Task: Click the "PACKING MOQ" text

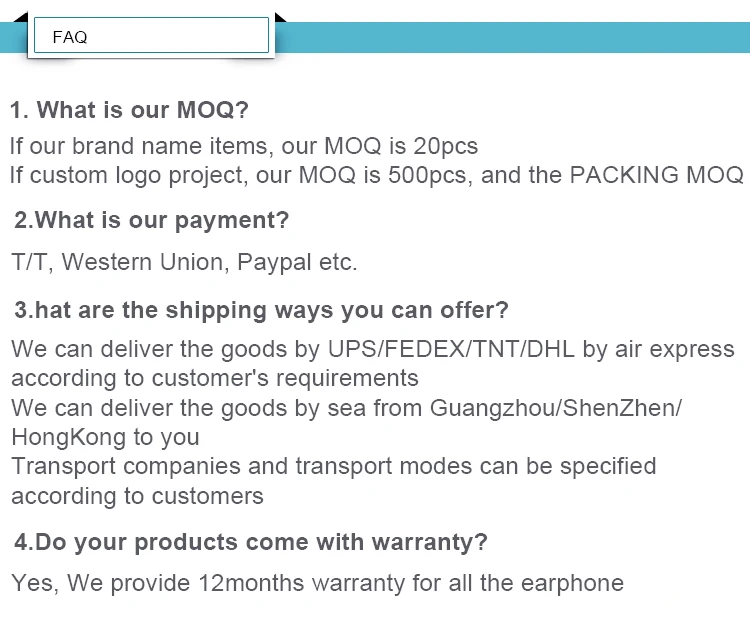Action: [x=656, y=175]
